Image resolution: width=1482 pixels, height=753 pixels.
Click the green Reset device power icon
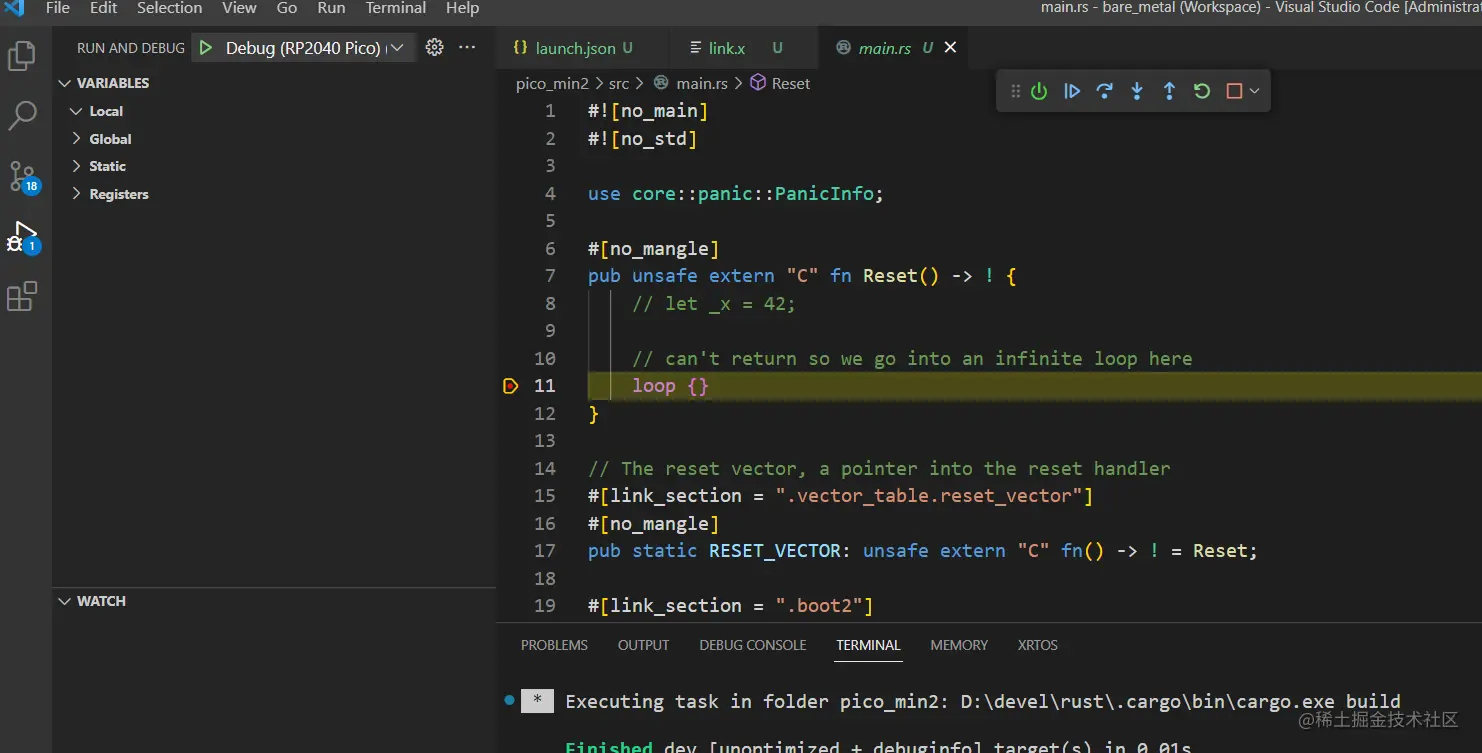(x=1039, y=91)
